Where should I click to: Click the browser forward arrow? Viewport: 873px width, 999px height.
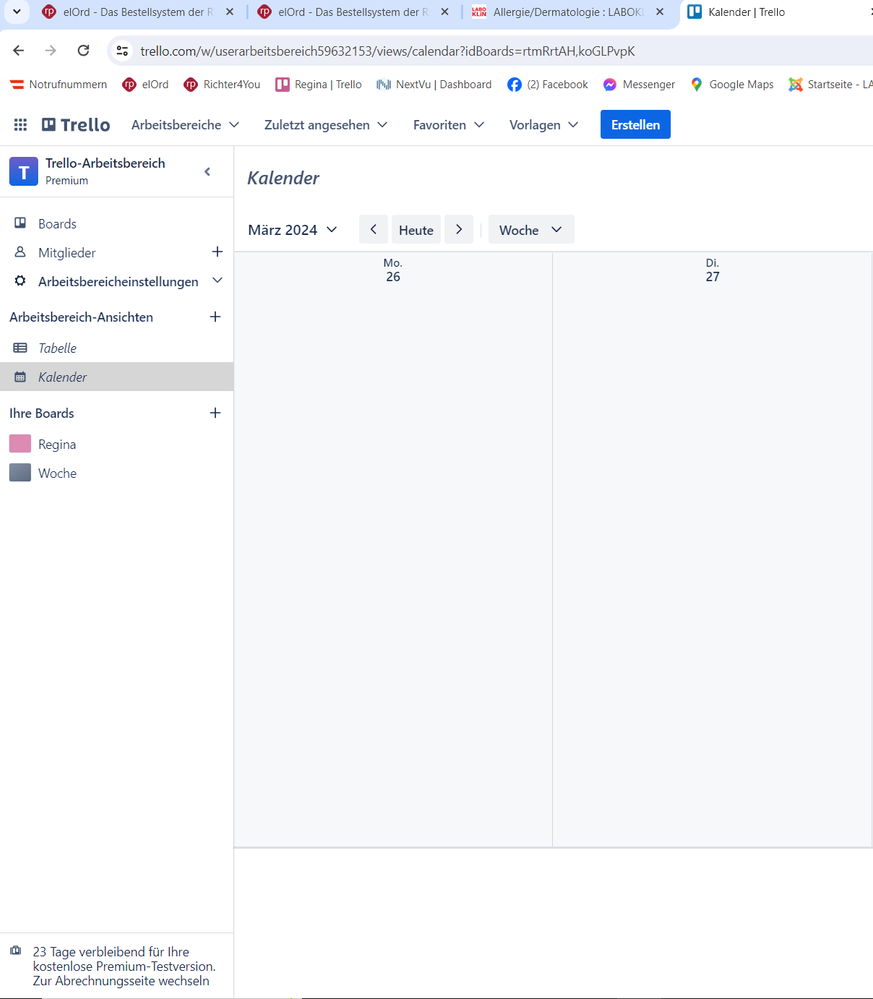coord(50,50)
